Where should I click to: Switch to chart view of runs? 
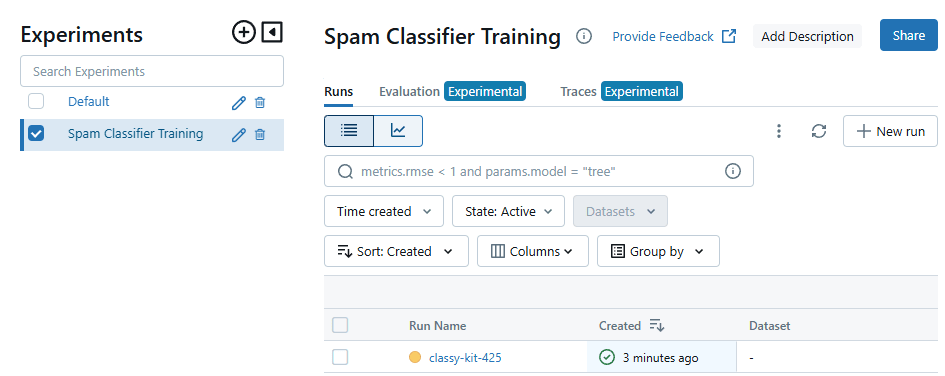(398, 131)
